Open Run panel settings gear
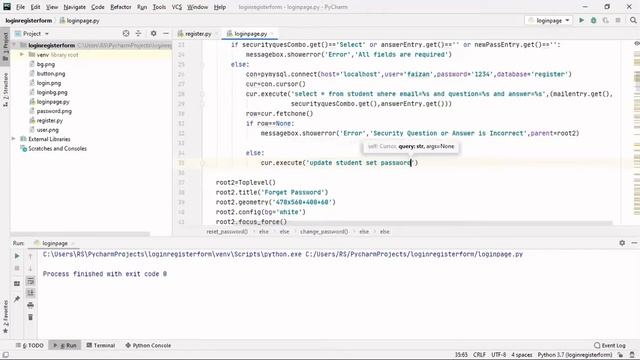This screenshot has width=640, height=360. [x=622, y=243]
